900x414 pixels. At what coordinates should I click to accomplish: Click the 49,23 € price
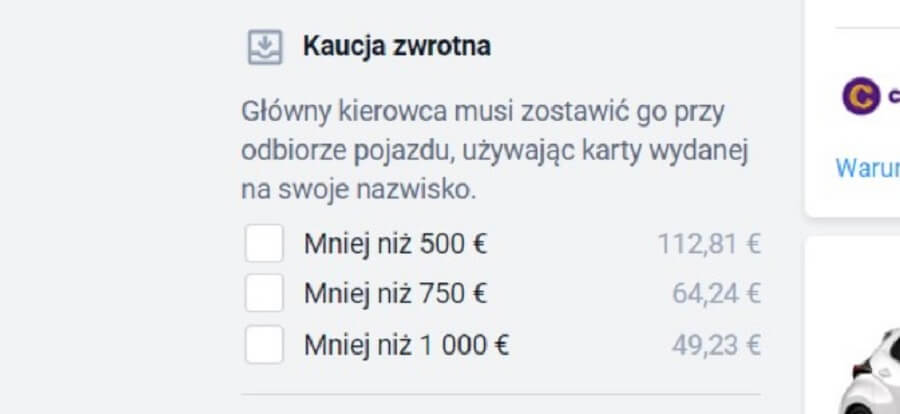click(x=716, y=346)
